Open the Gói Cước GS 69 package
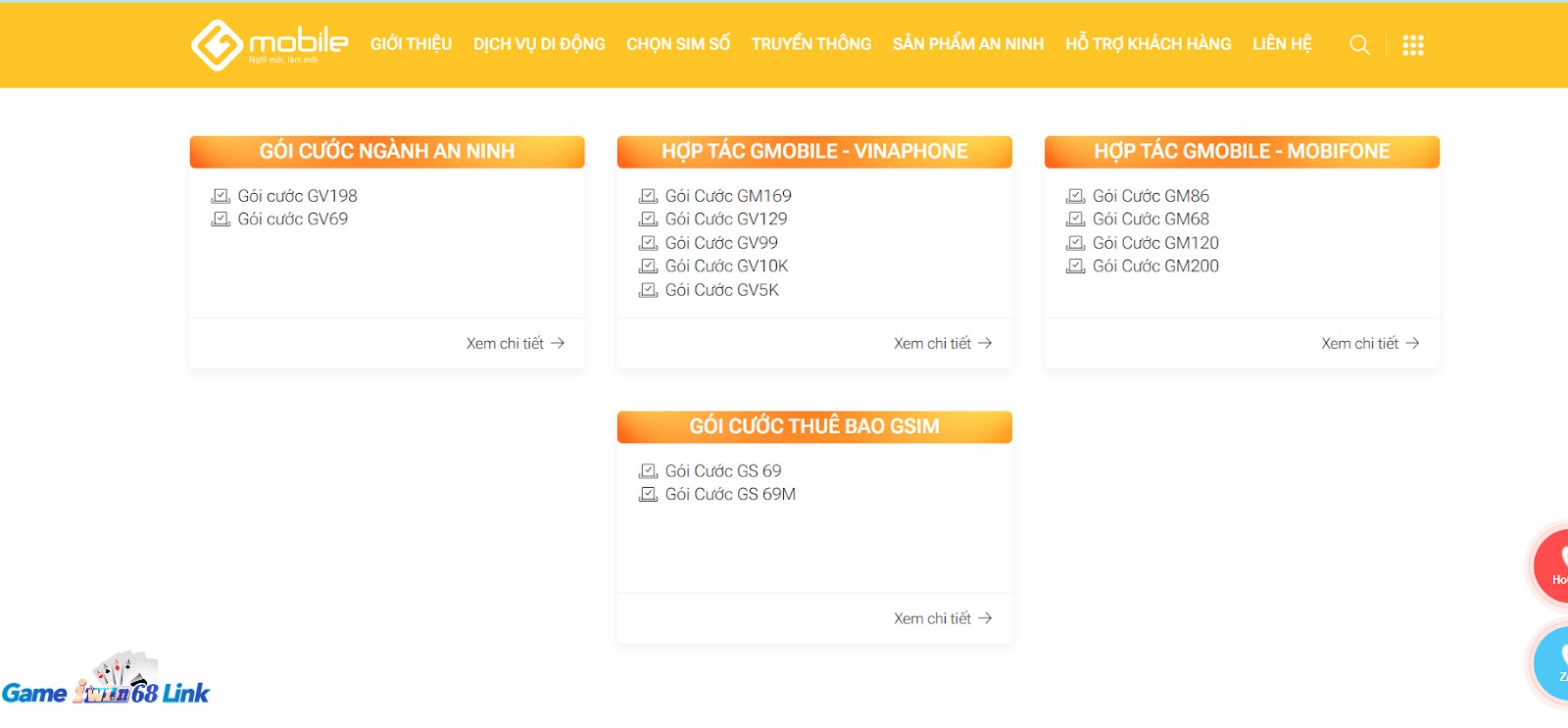Image resolution: width=1568 pixels, height=728 pixels. pyautogui.click(x=723, y=471)
